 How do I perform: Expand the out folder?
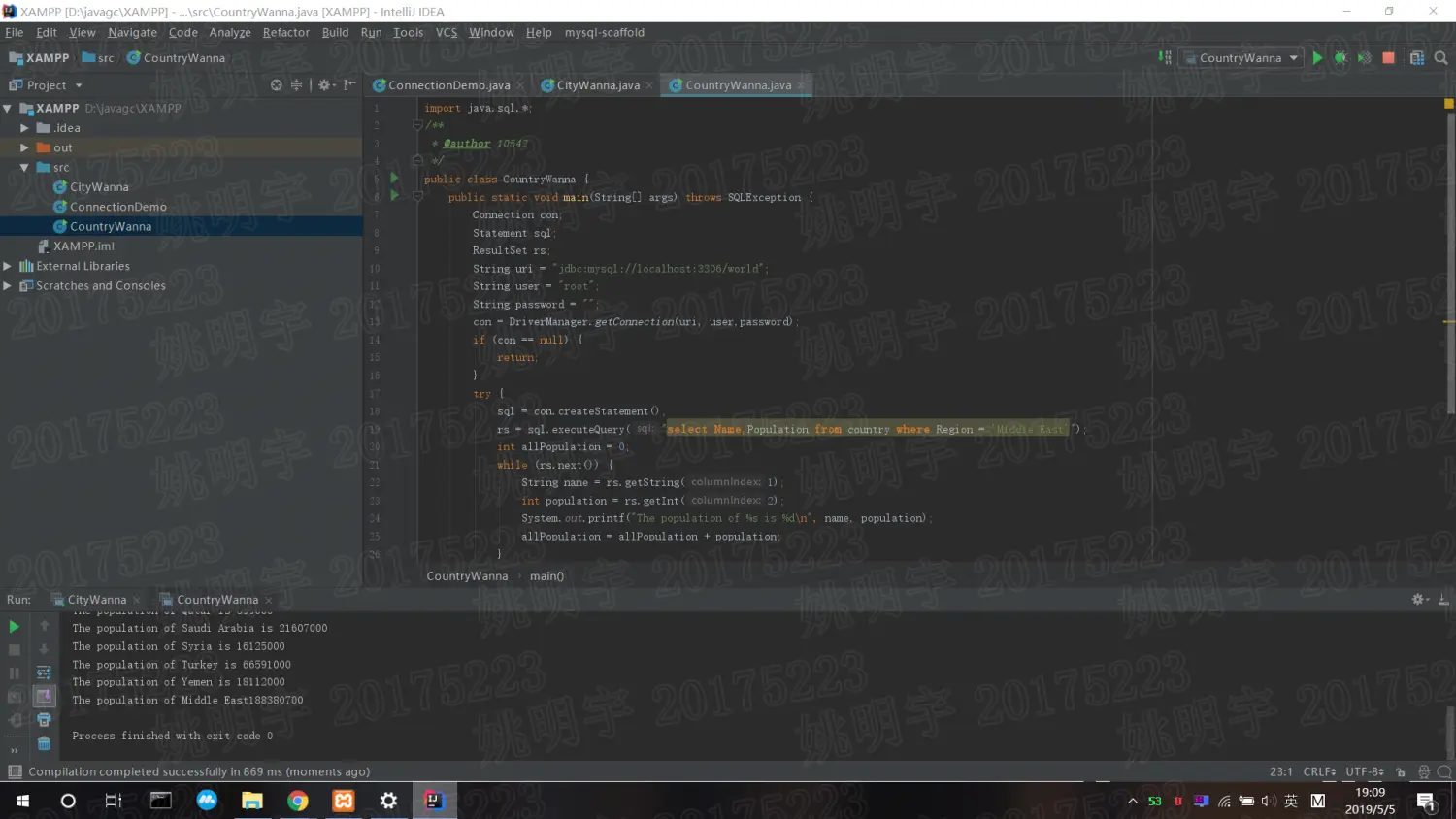pos(24,147)
